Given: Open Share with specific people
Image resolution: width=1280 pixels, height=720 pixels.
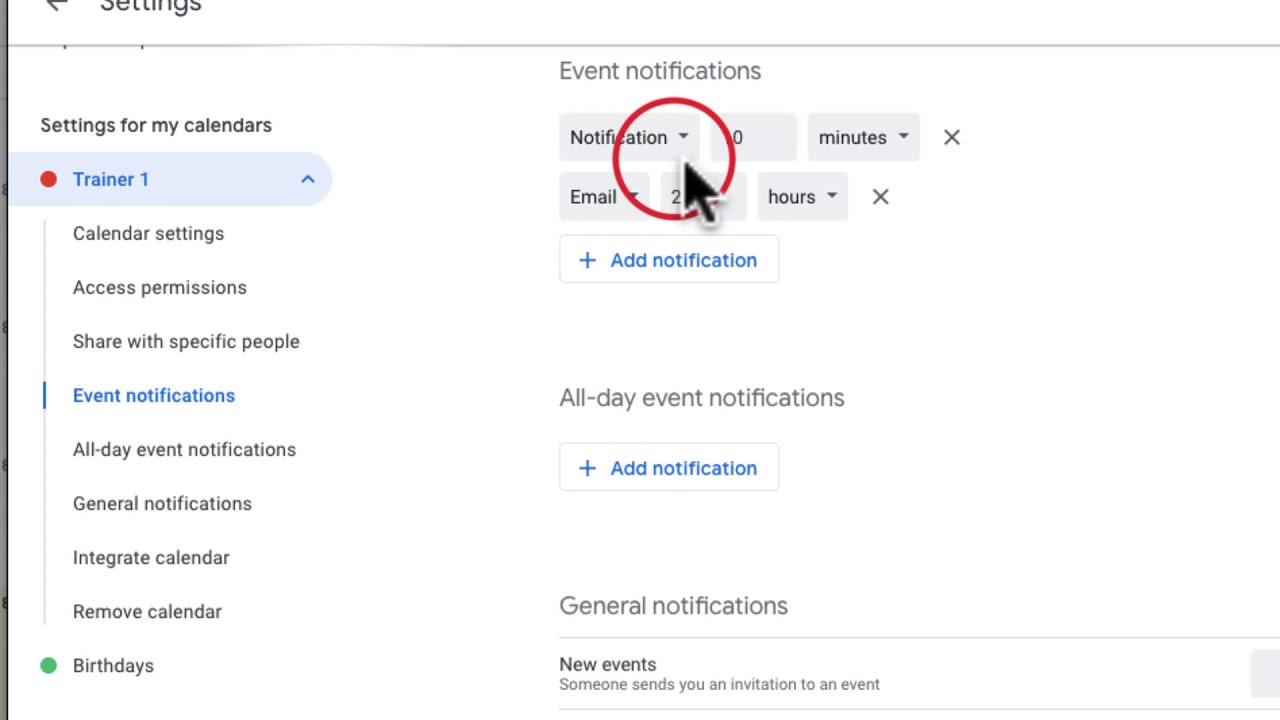Looking at the screenshot, I should (x=186, y=341).
